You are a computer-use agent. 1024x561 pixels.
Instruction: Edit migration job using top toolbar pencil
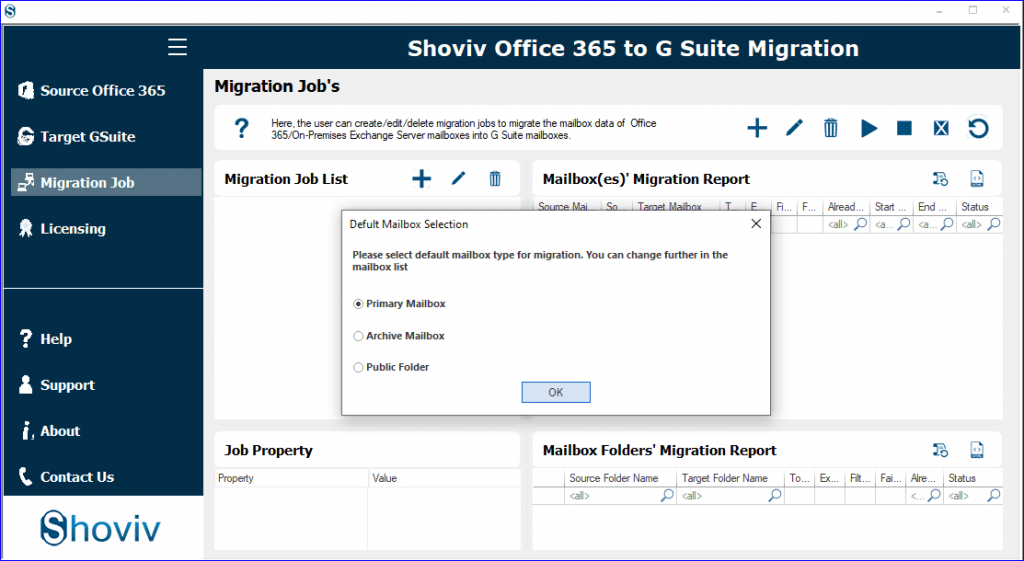coord(793,127)
